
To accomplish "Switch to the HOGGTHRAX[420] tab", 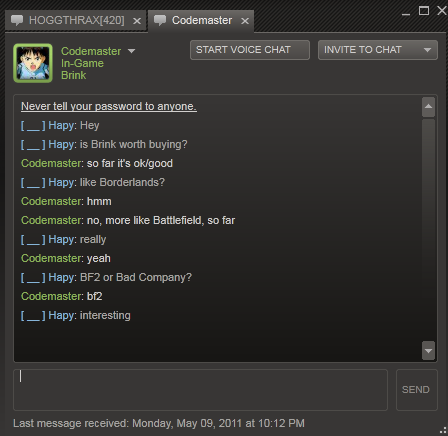I will click(76, 21).
